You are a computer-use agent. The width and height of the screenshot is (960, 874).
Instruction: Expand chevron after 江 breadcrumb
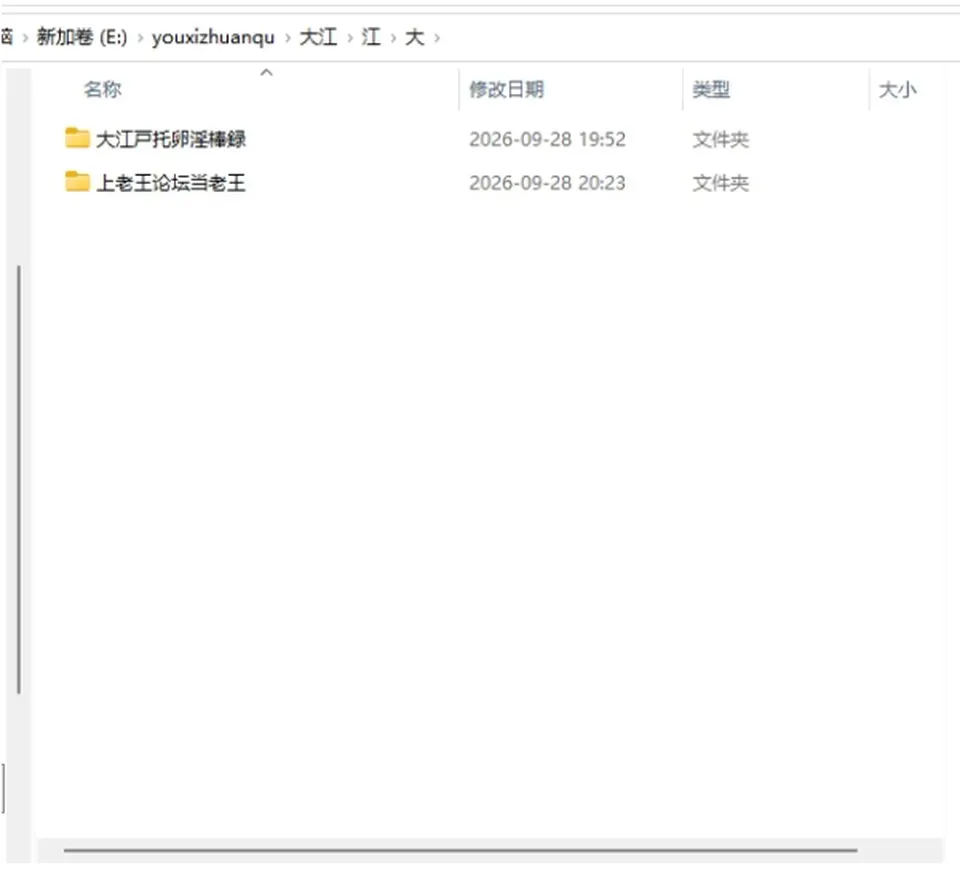(393, 38)
